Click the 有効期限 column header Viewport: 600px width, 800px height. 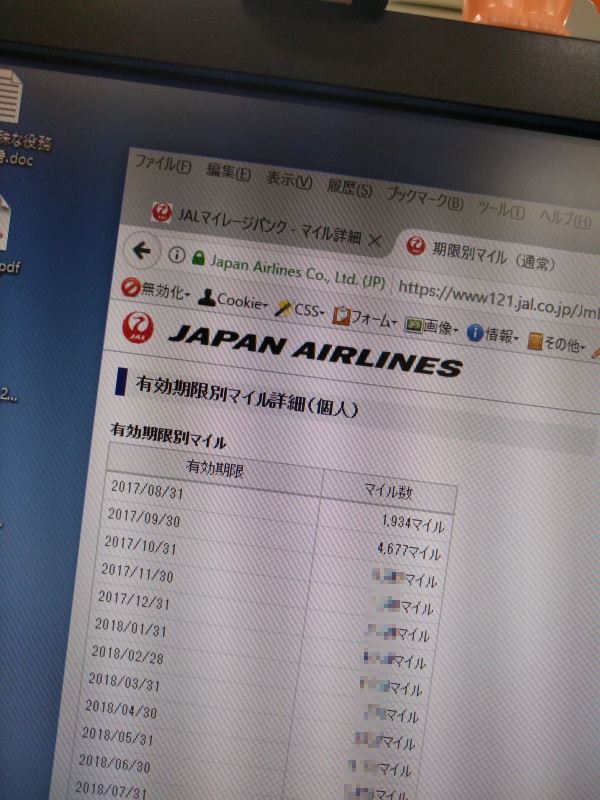[214, 467]
